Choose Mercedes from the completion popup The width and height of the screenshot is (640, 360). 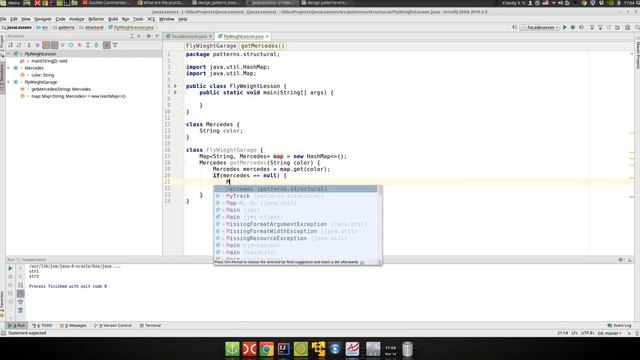(296, 189)
